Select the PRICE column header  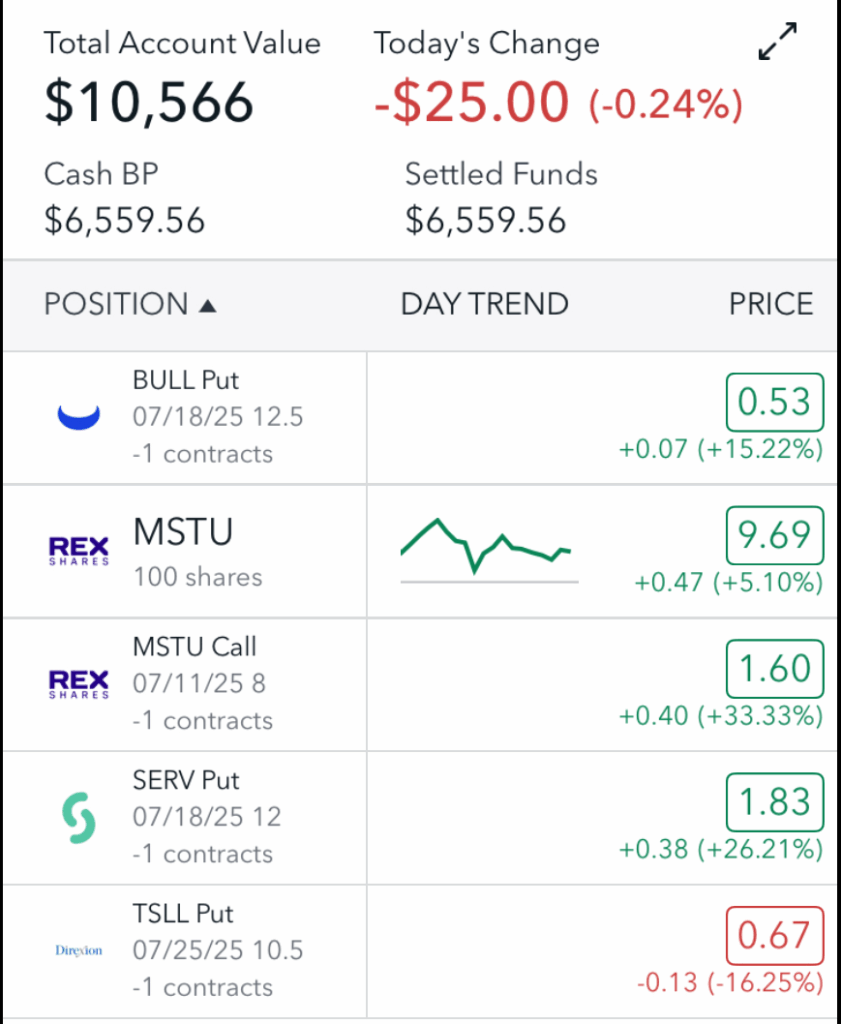[770, 304]
